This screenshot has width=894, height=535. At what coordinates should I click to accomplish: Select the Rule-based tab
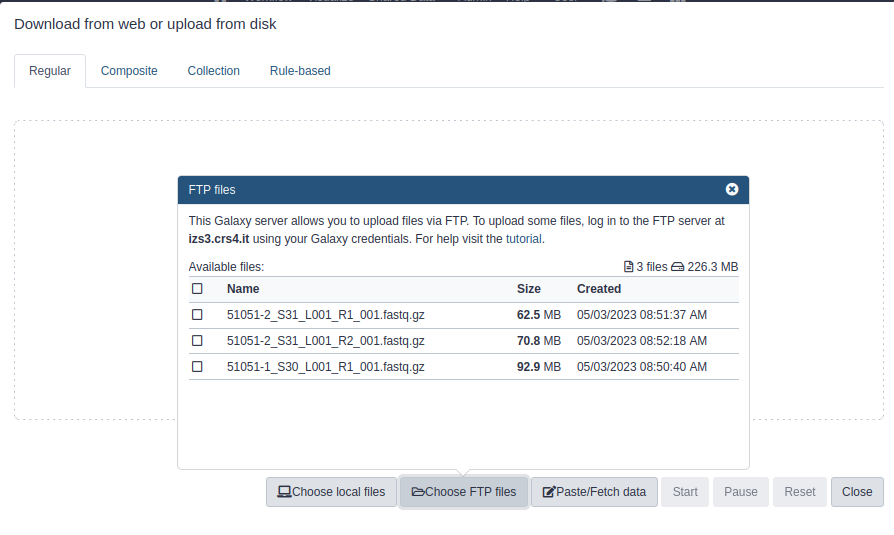click(x=300, y=71)
